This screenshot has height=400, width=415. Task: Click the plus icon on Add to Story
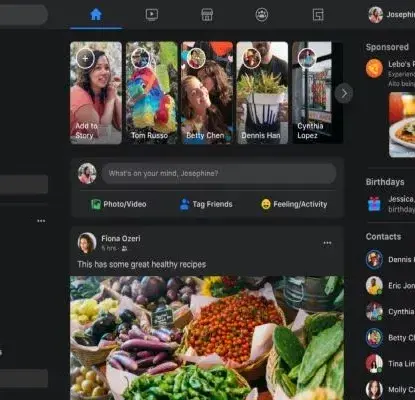click(x=85, y=58)
